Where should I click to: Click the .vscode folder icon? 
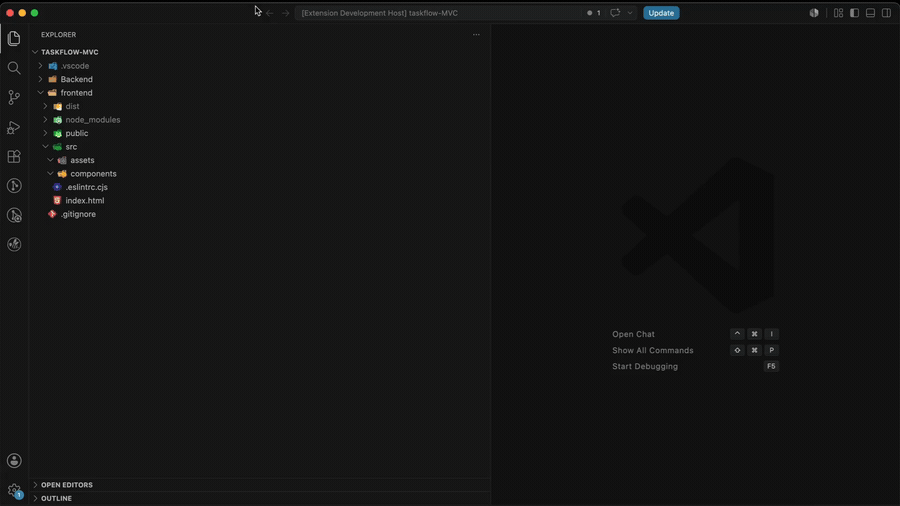(x=53, y=66)
